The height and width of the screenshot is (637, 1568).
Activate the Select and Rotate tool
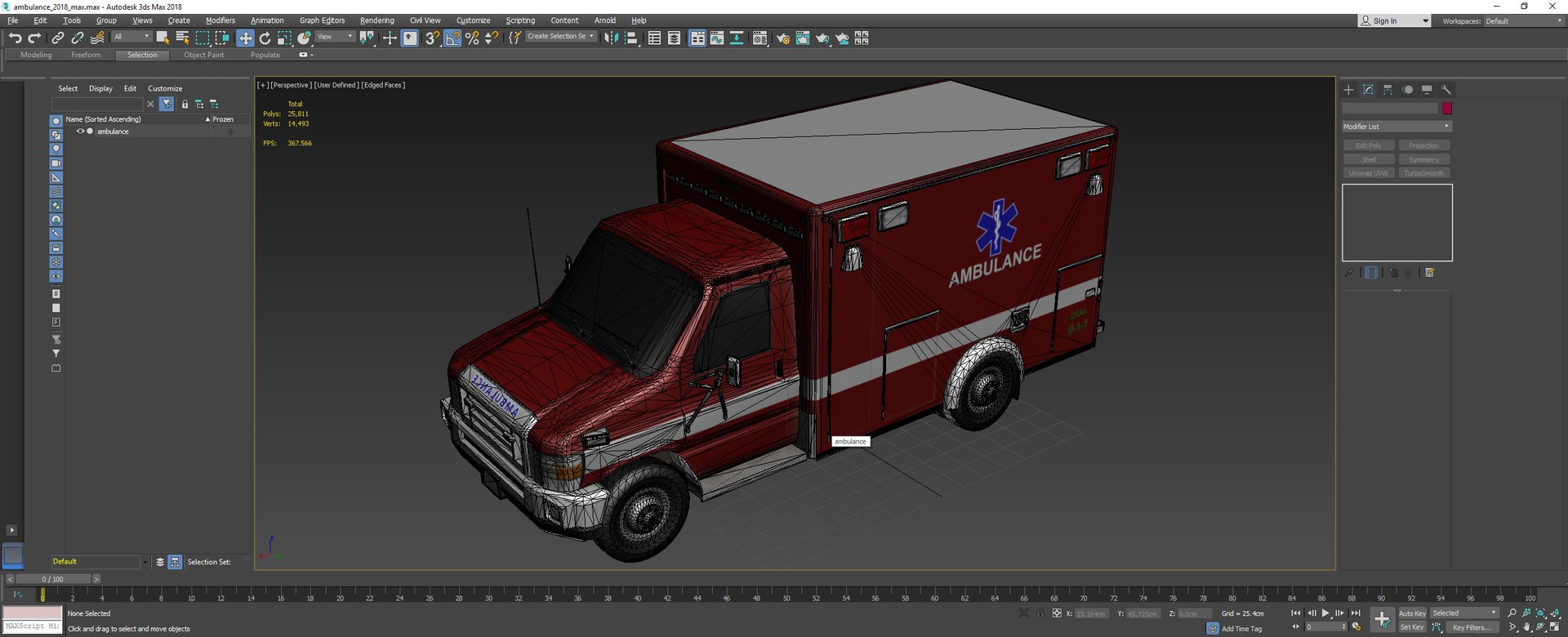coord(265,38)
